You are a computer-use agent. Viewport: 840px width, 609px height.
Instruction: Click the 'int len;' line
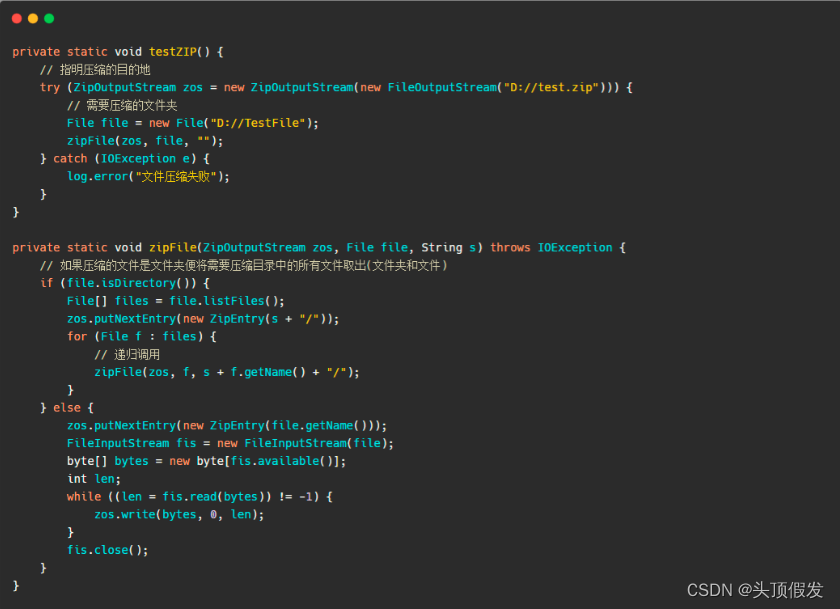coord(94,479)
